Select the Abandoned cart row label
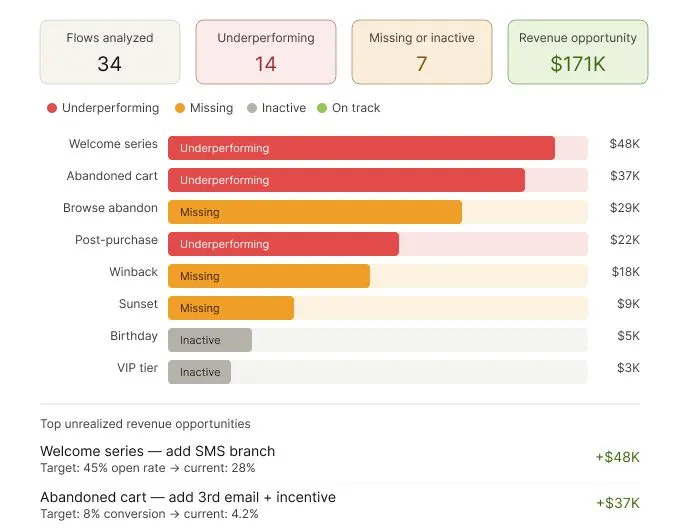The height and width of the screenshot is (532, 680). point(112,176)
